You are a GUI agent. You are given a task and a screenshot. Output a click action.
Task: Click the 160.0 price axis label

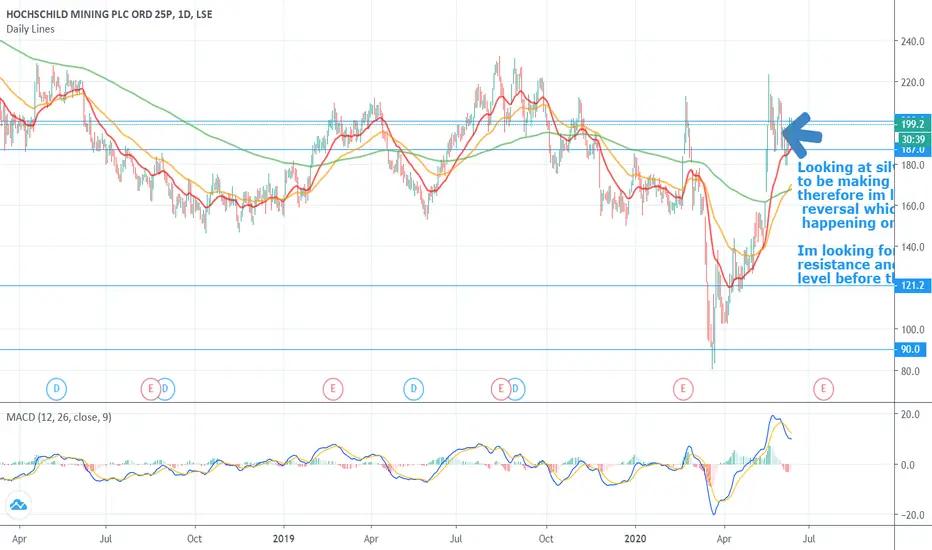[912, 206]
